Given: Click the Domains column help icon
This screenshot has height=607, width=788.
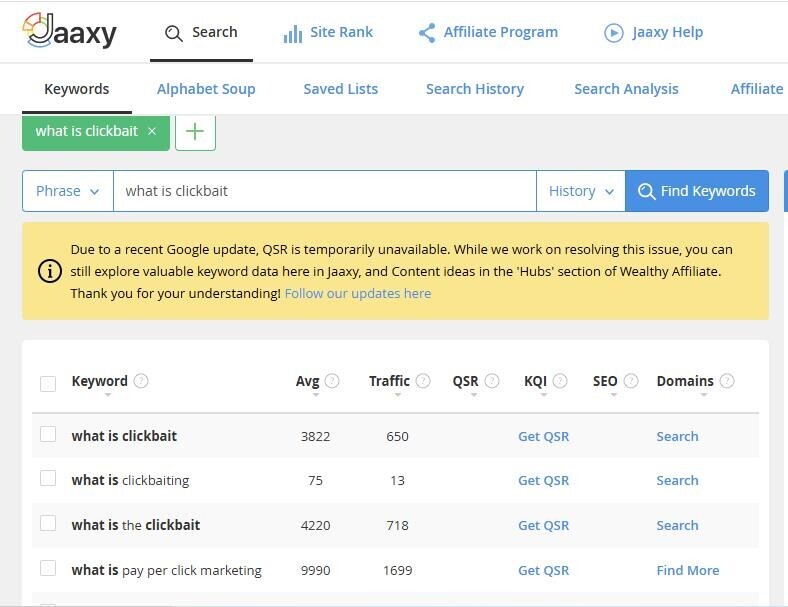Looking at the screenshot, I should coord(727,381).
